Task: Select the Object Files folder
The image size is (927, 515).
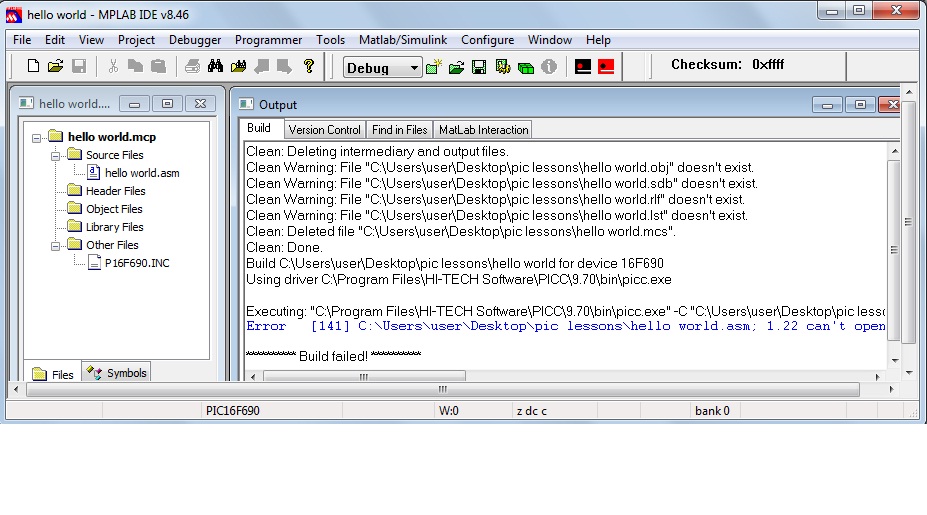Action: click(114, 209)
